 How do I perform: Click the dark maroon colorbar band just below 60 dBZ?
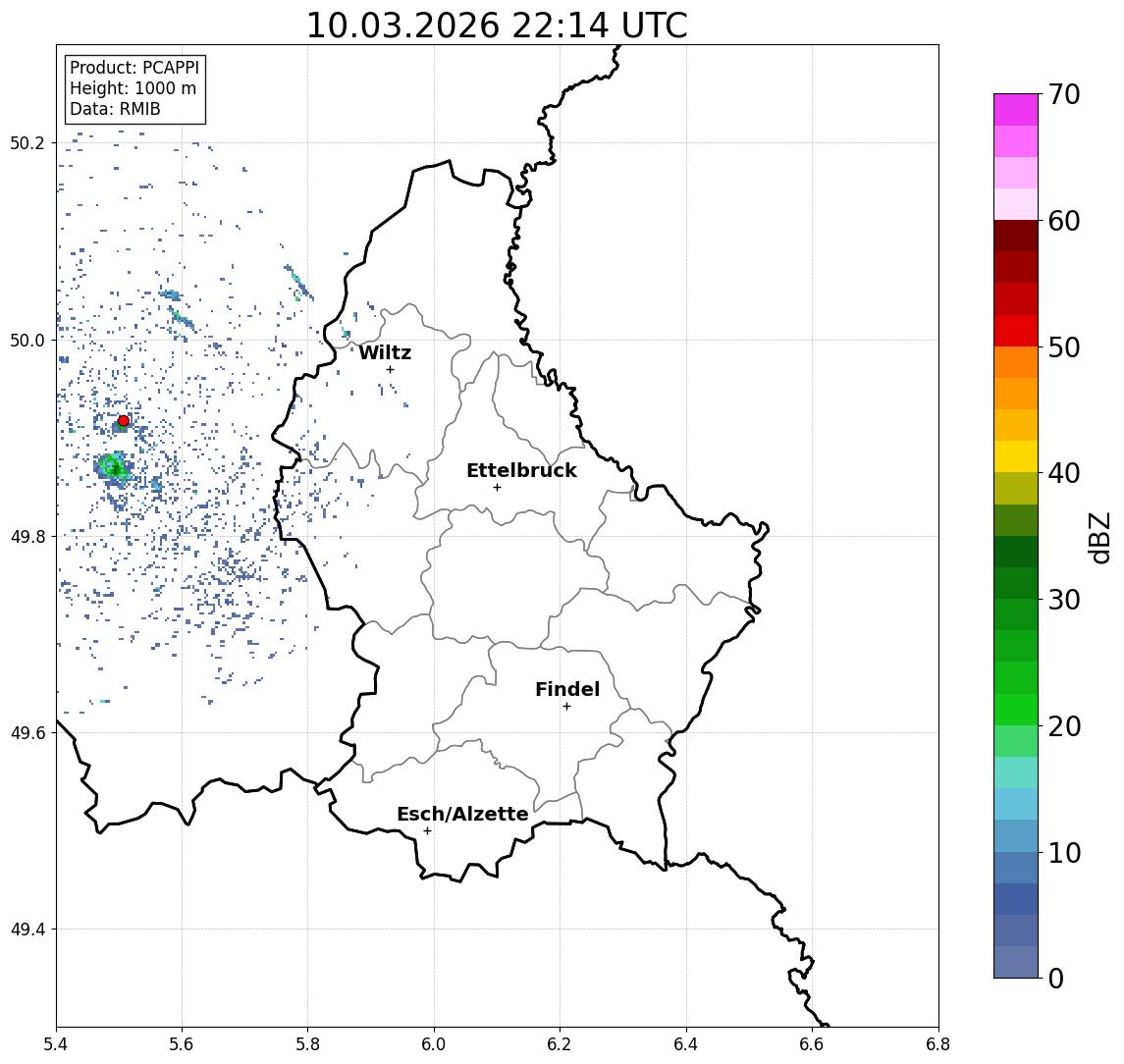[x=1016, y=236]
